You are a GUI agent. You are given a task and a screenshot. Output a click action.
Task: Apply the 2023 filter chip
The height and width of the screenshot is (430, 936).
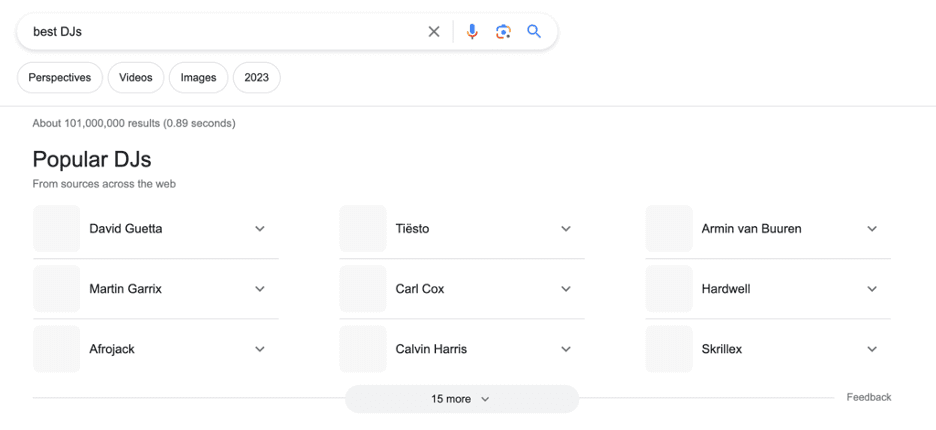click(257, 78)
